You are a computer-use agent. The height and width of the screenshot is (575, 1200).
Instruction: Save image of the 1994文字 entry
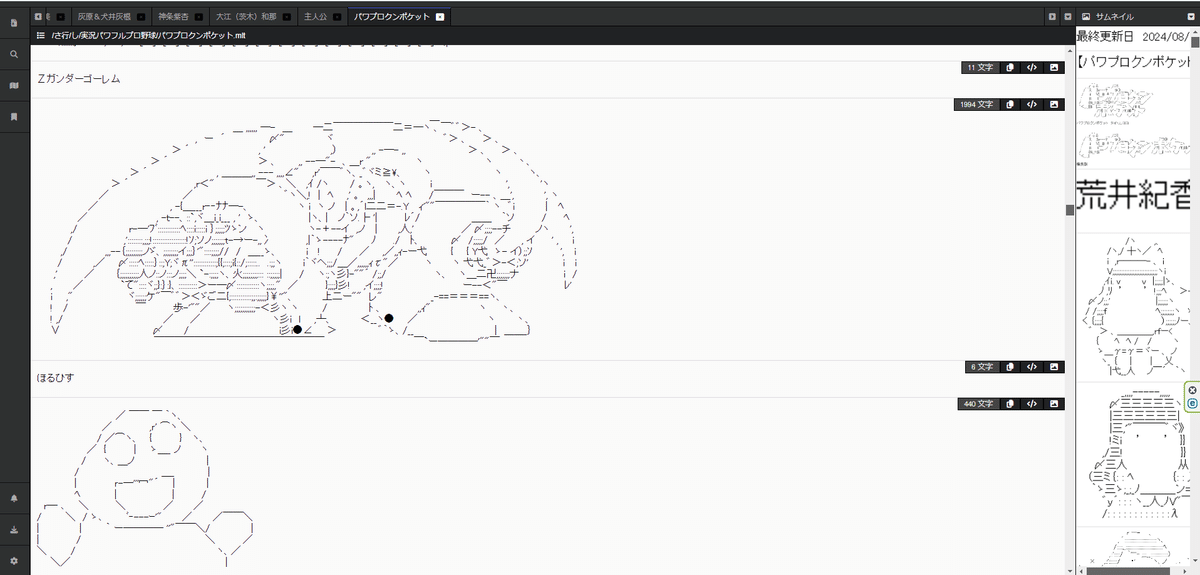point(1054,104)
